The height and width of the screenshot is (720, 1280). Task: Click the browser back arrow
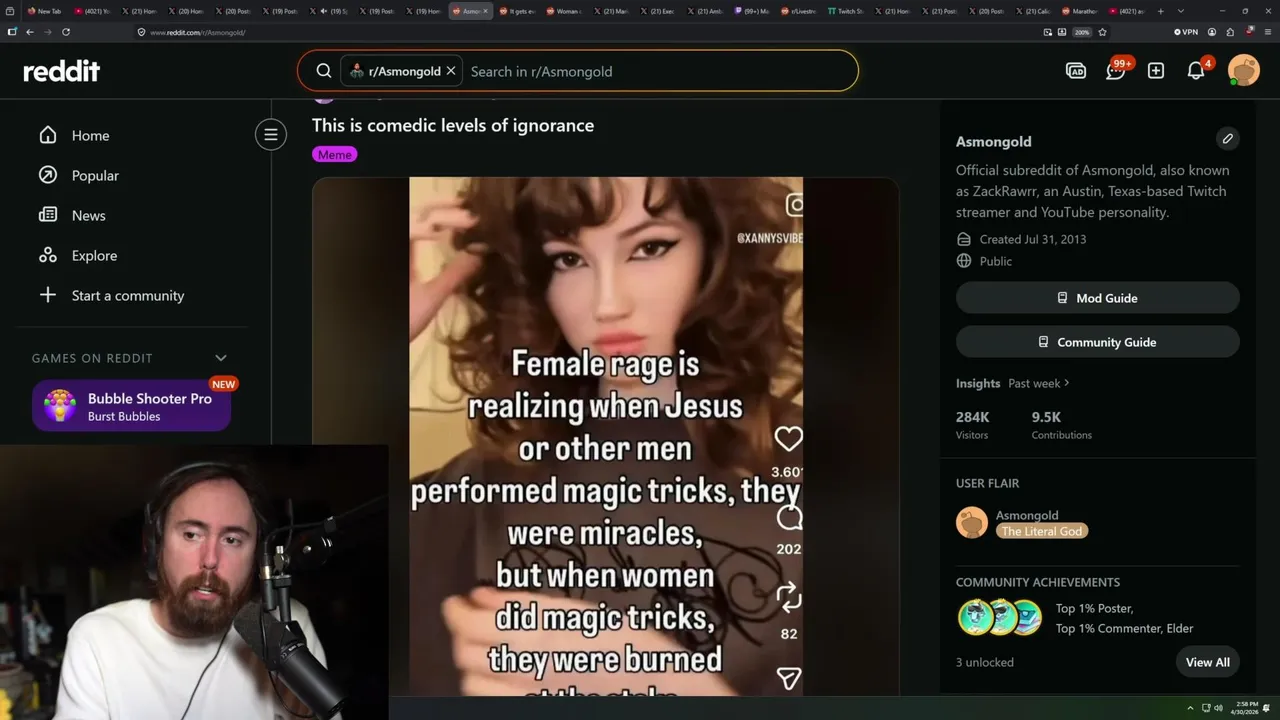tap(30, 32)
